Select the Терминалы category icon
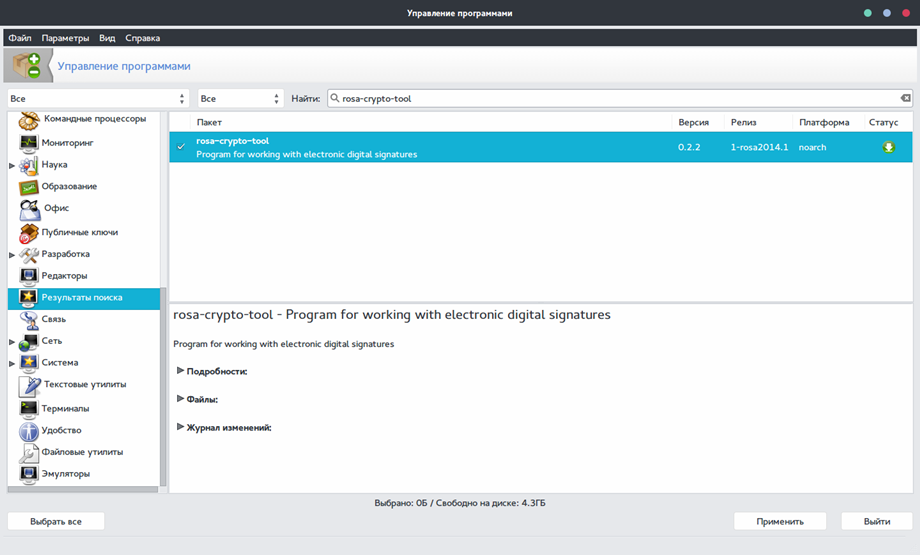920x555 pixels. pos(28,409)
